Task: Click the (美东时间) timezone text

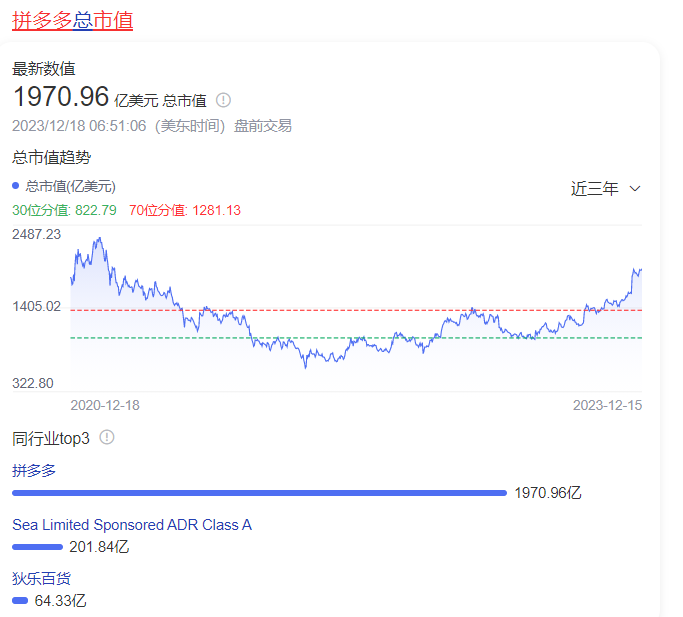Action: 190,126
